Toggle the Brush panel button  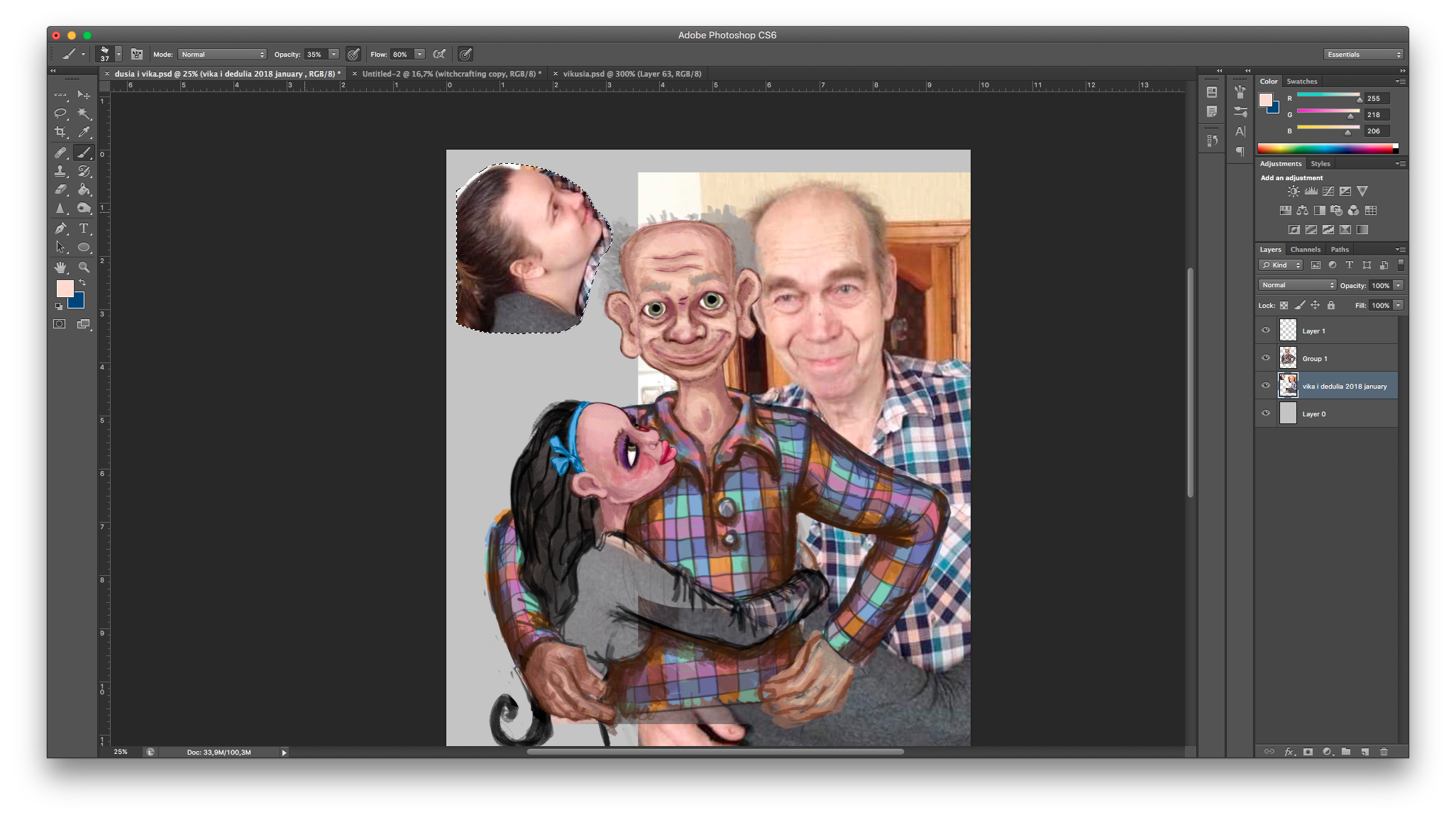tap(137, 54)
